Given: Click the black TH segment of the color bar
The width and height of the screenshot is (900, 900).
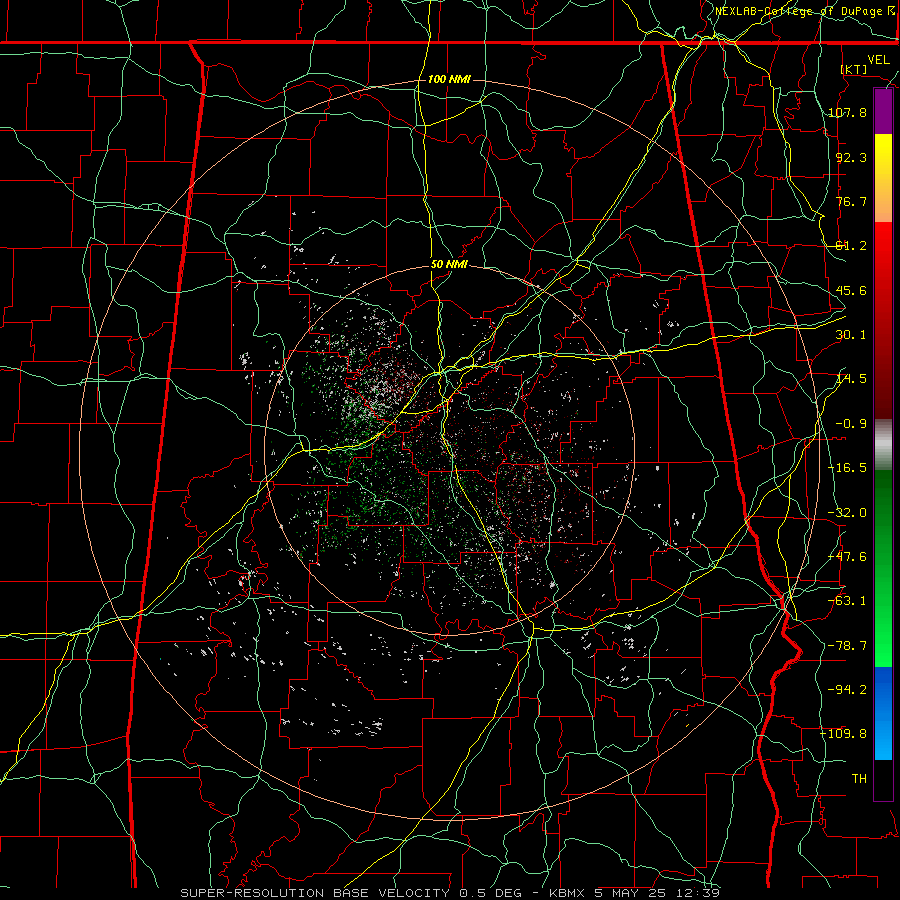Looking at the screenshot, I should point(883,779).
